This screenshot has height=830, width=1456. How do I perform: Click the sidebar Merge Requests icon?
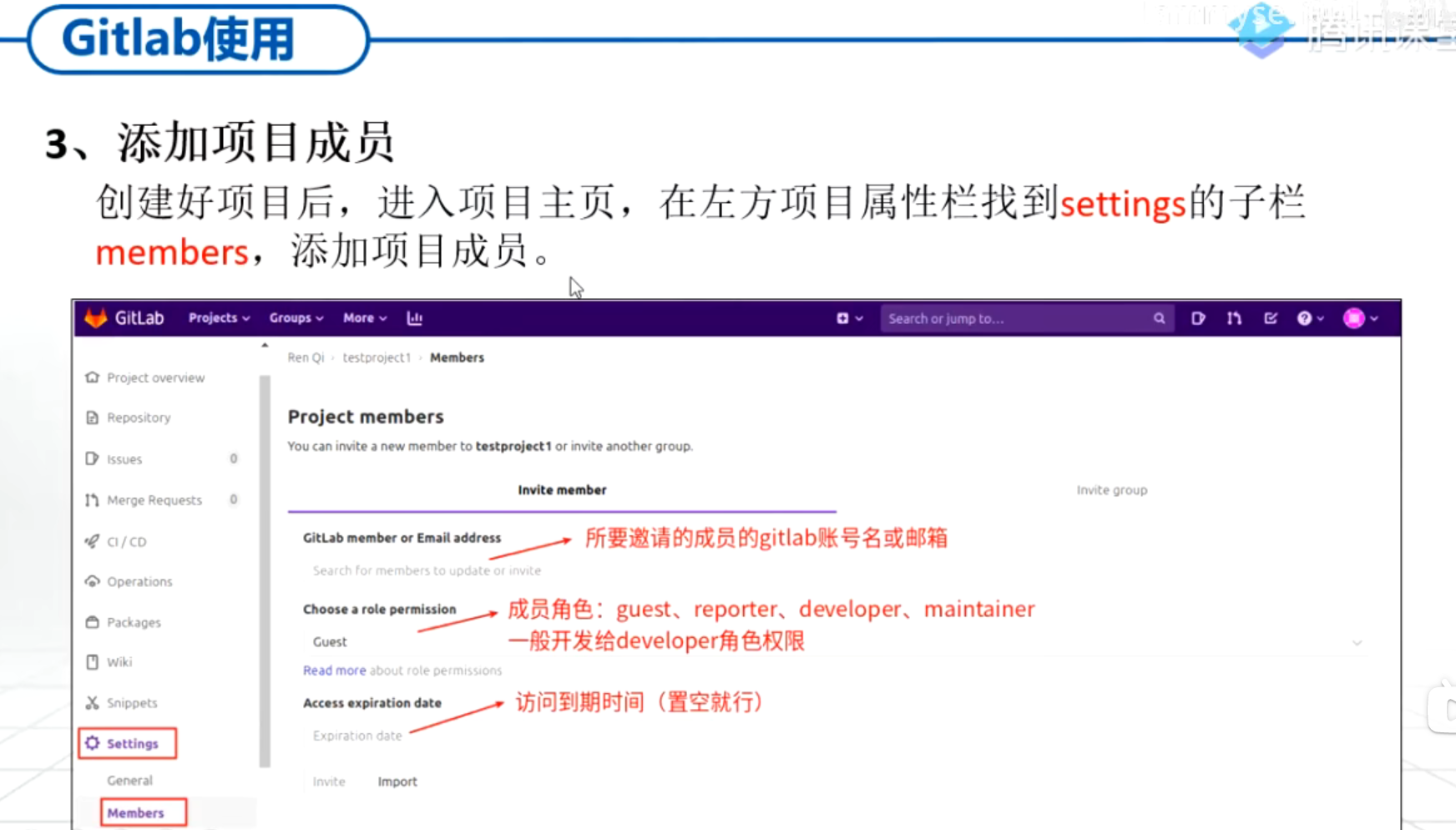[x=92, y=500]
